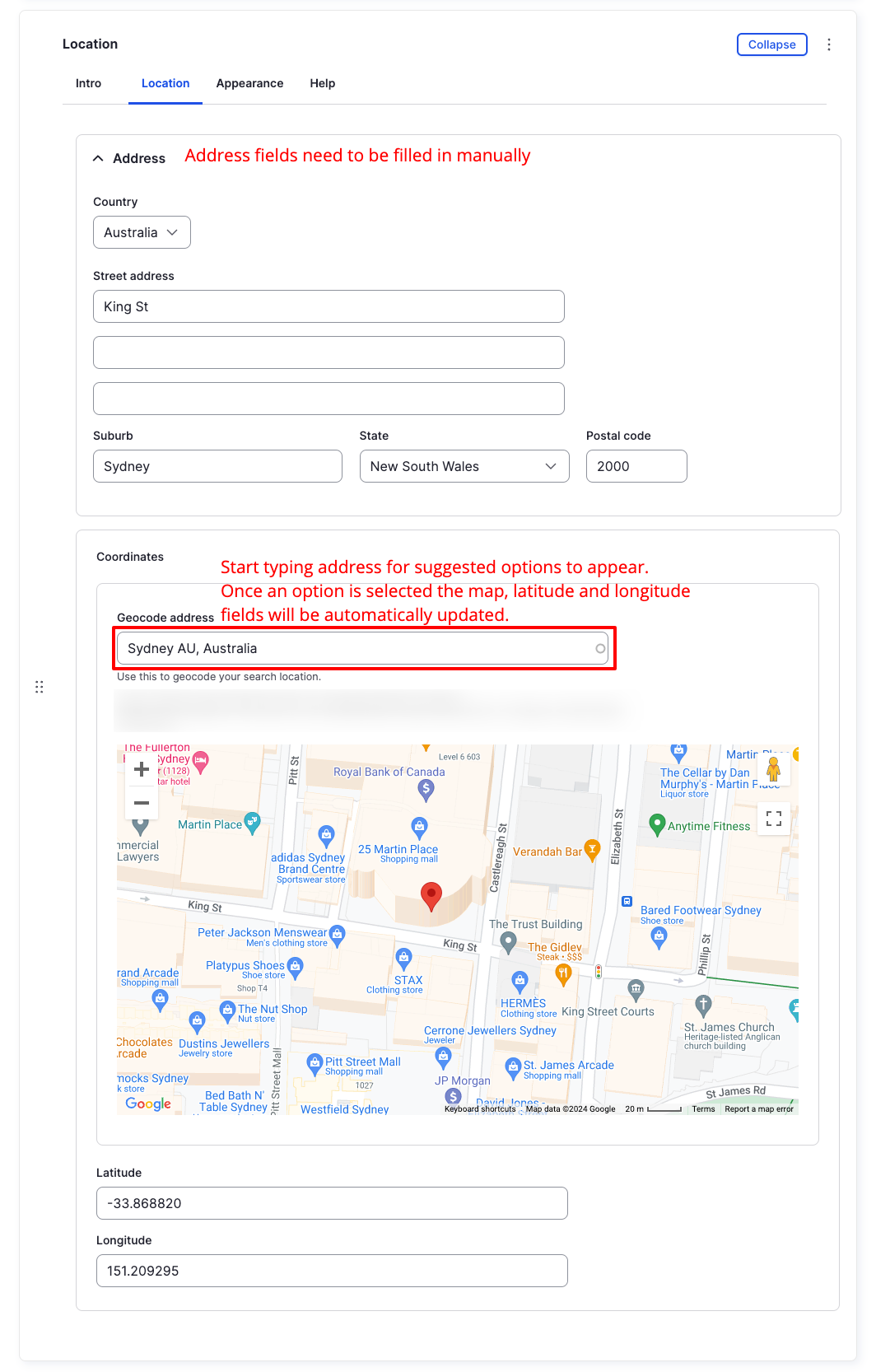This screenshot has width=890, height=1372.
Task: Click Peter Jackson Menswear map pin
Action: coord(338,936)
